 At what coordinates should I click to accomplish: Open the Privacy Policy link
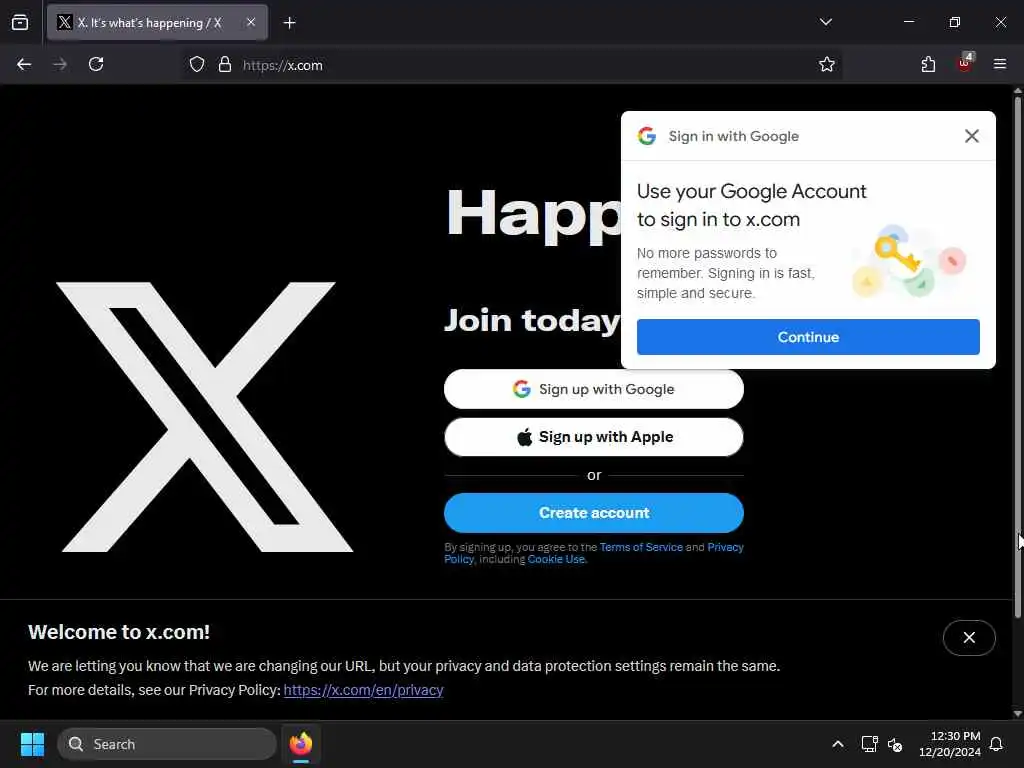pos(726,547)
